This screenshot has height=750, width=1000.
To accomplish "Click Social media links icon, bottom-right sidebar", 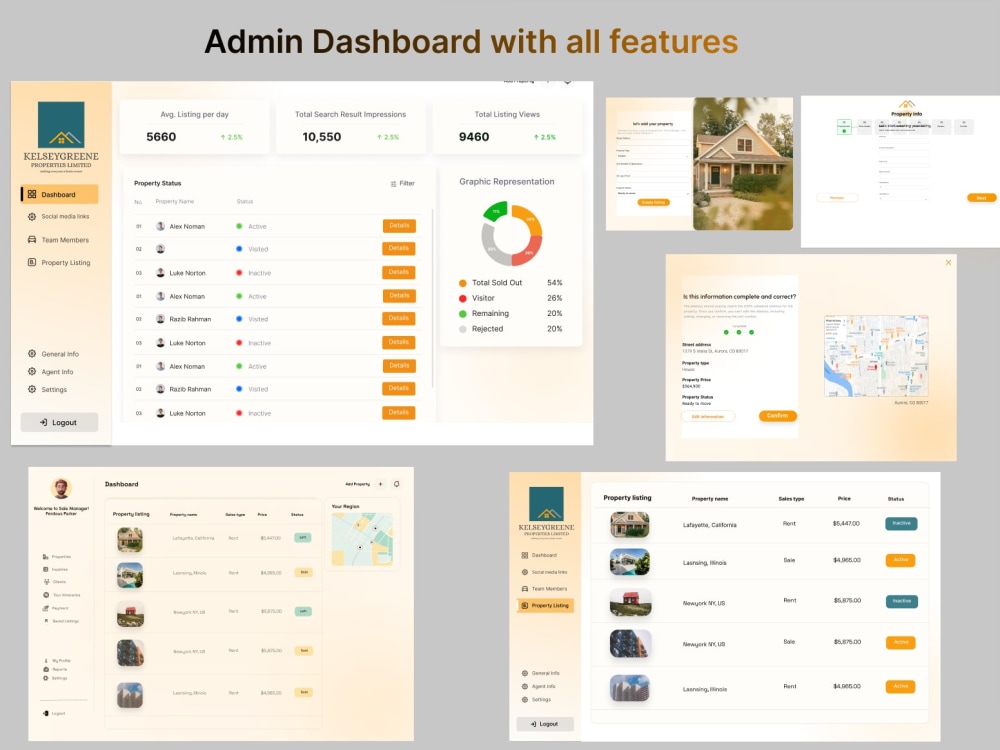I will coord(525,572).
